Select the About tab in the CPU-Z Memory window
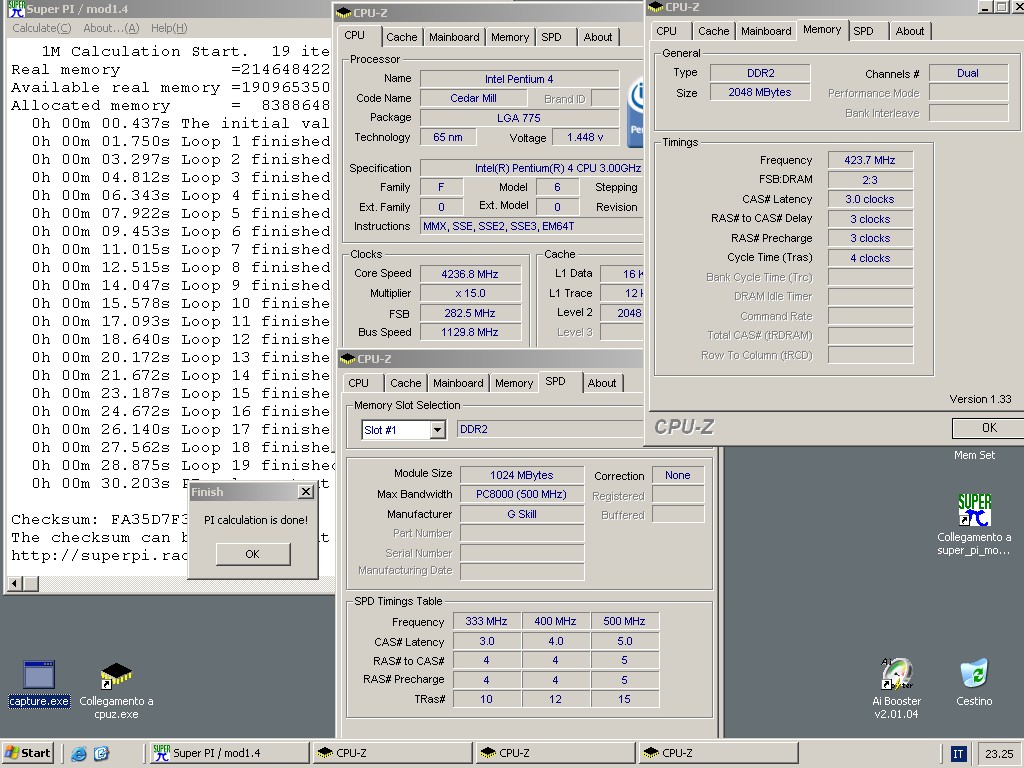Viewport: 1024px width, 768px height. [x=910, y=31]
